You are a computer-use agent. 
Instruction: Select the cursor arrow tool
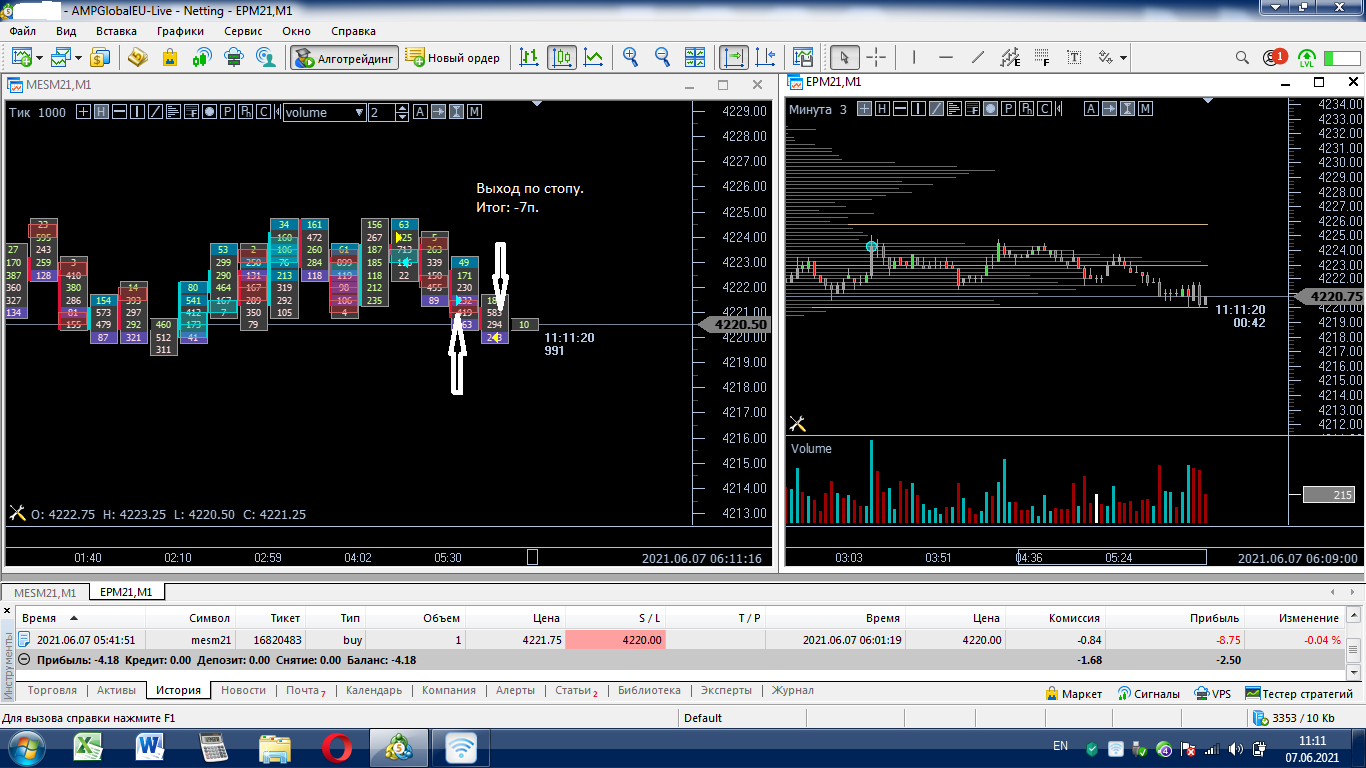[x=845, y=57]
